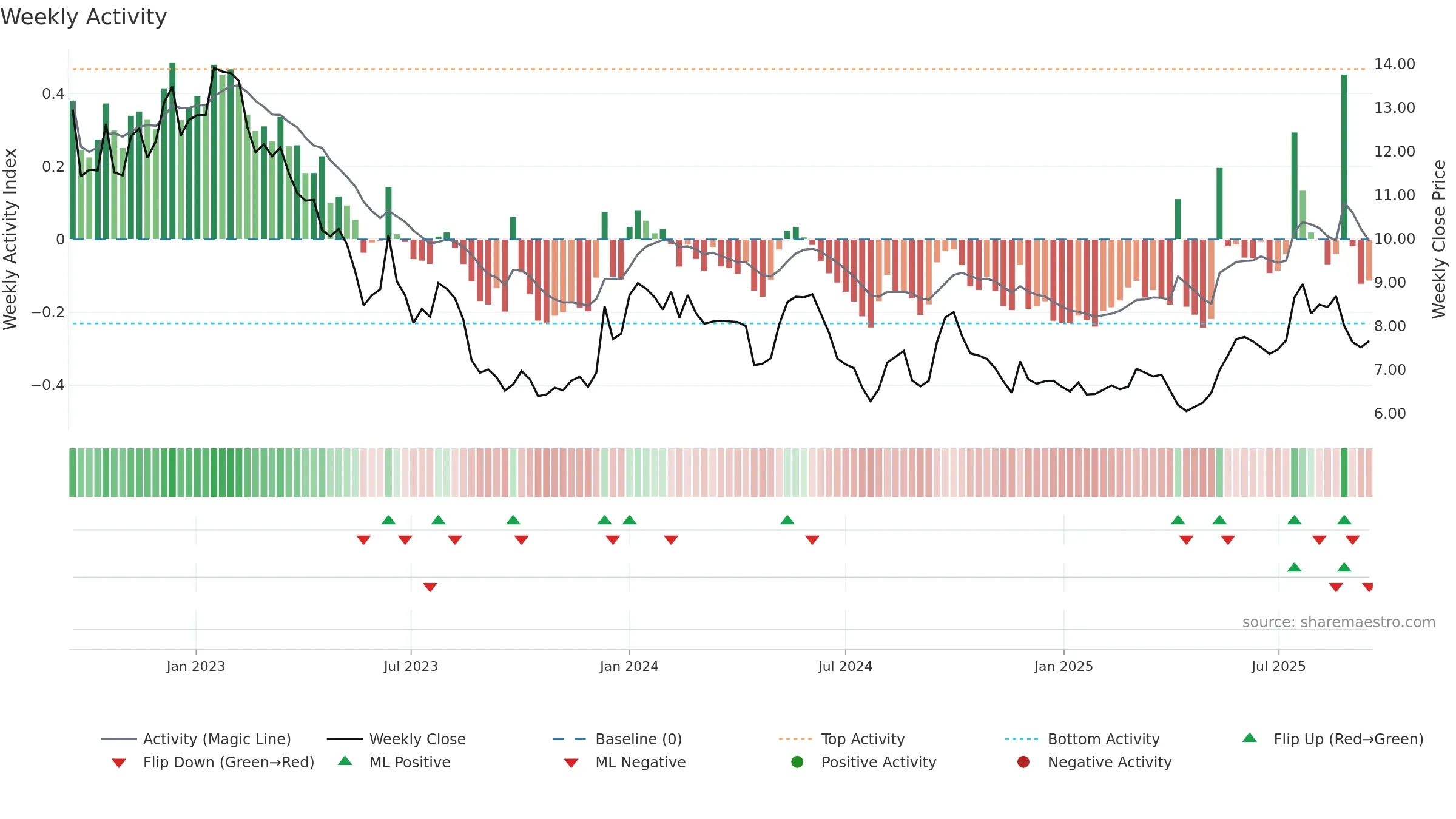Click the last ML Negative triangle at right edge
The image size is (1456, 819).
tap(1367, 587)
